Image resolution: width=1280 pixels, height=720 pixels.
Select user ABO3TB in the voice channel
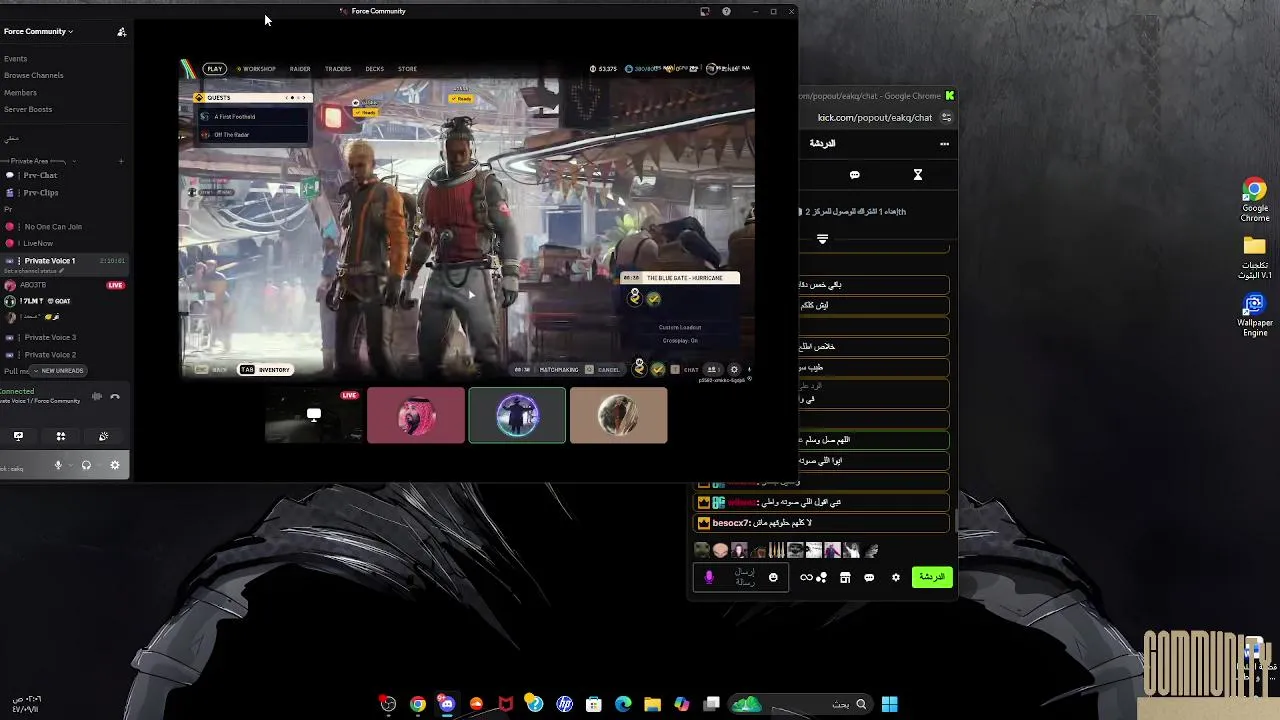coord(33,285)
